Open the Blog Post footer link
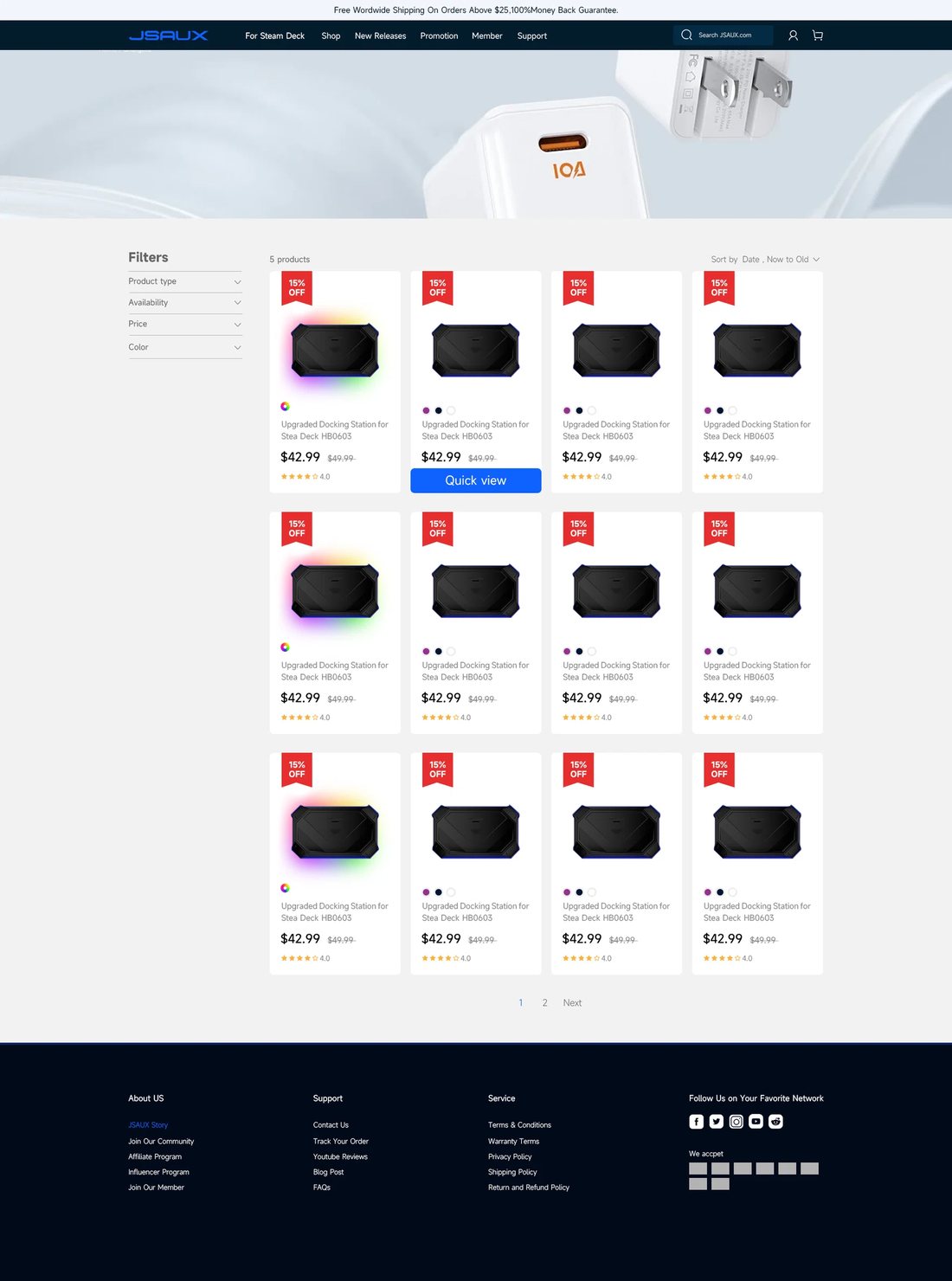 328,1173
